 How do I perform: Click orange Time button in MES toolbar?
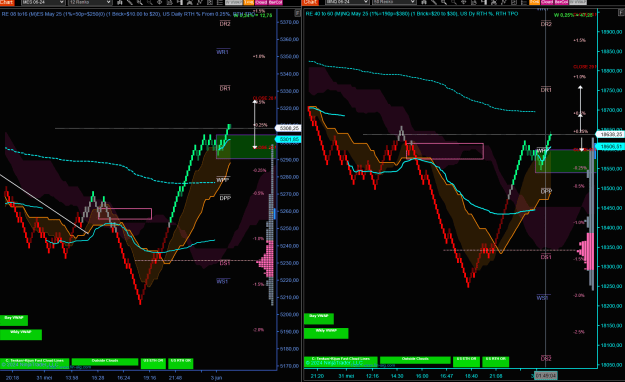click(x=248, y=2)
